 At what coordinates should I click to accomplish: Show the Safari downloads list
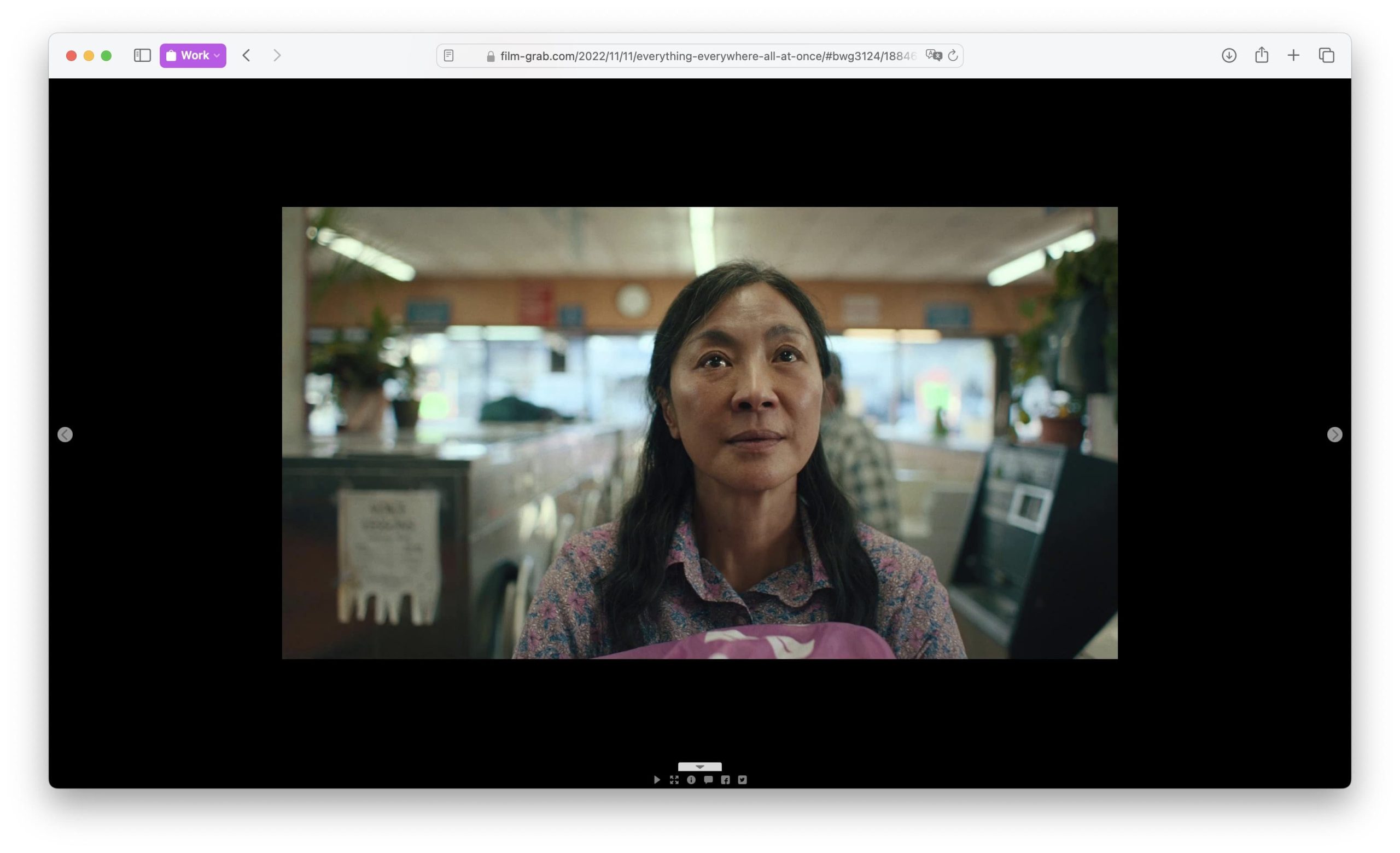coord(1228,56)
